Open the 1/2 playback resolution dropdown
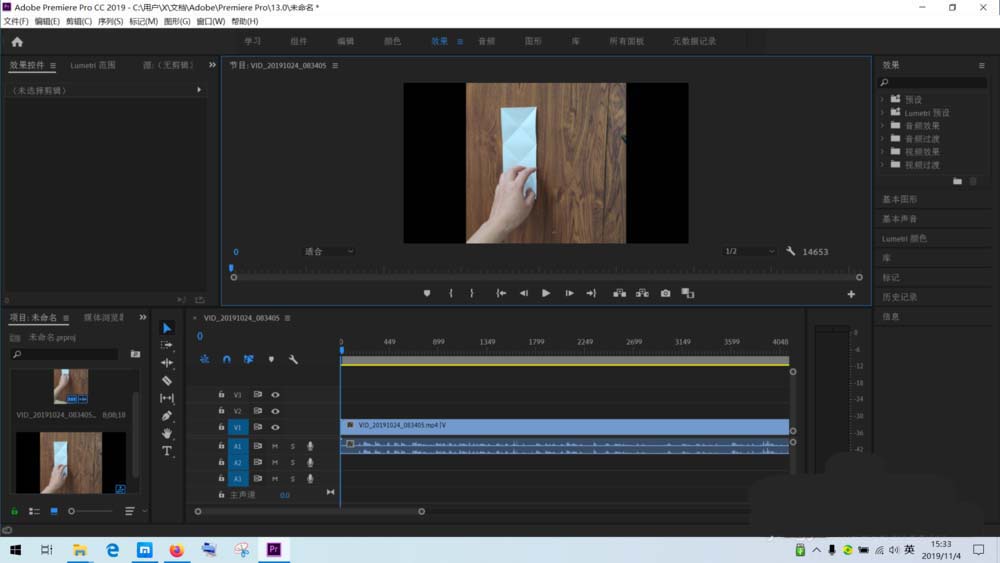The image size is (1000, 563). pyautogui.click(x=749, y=252)
